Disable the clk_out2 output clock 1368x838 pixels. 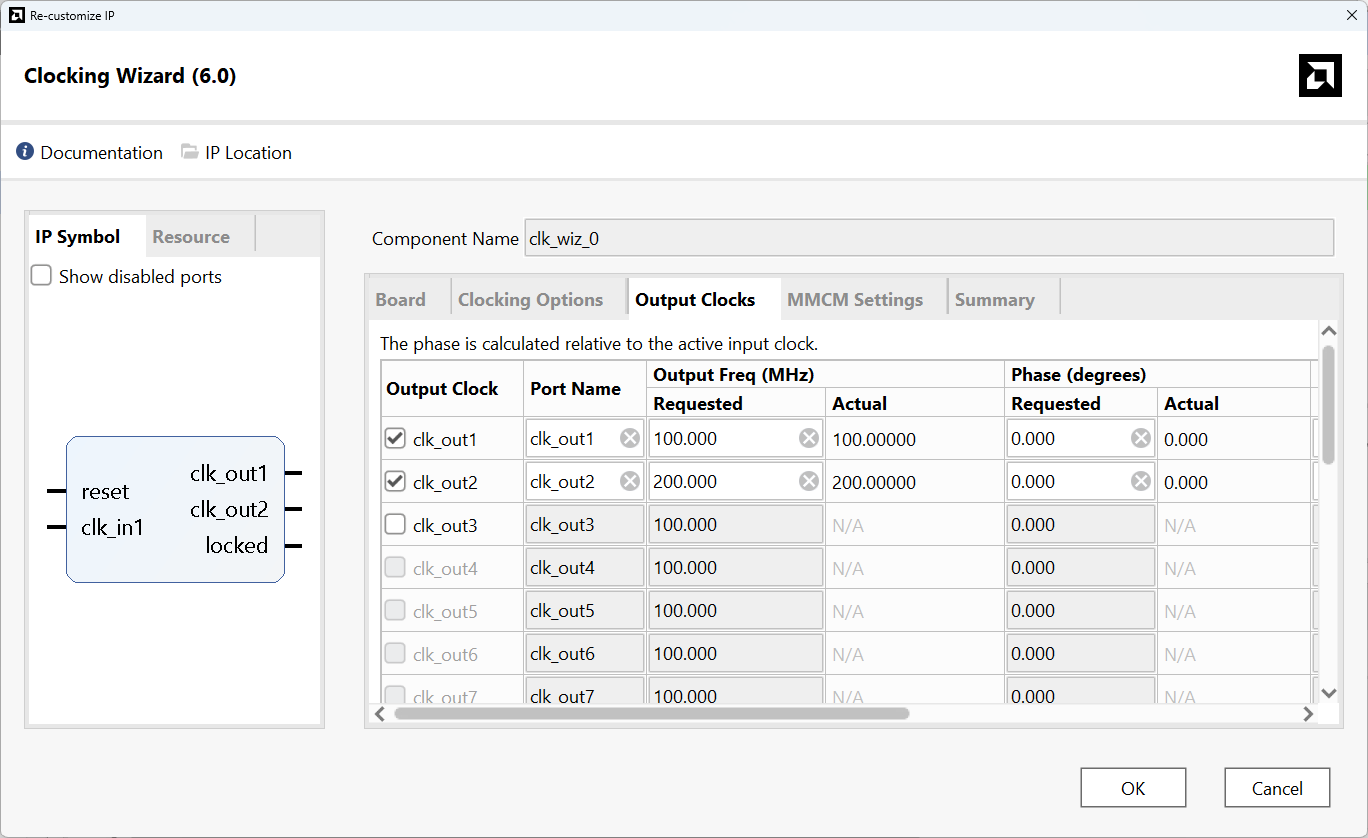click(396, 482)
